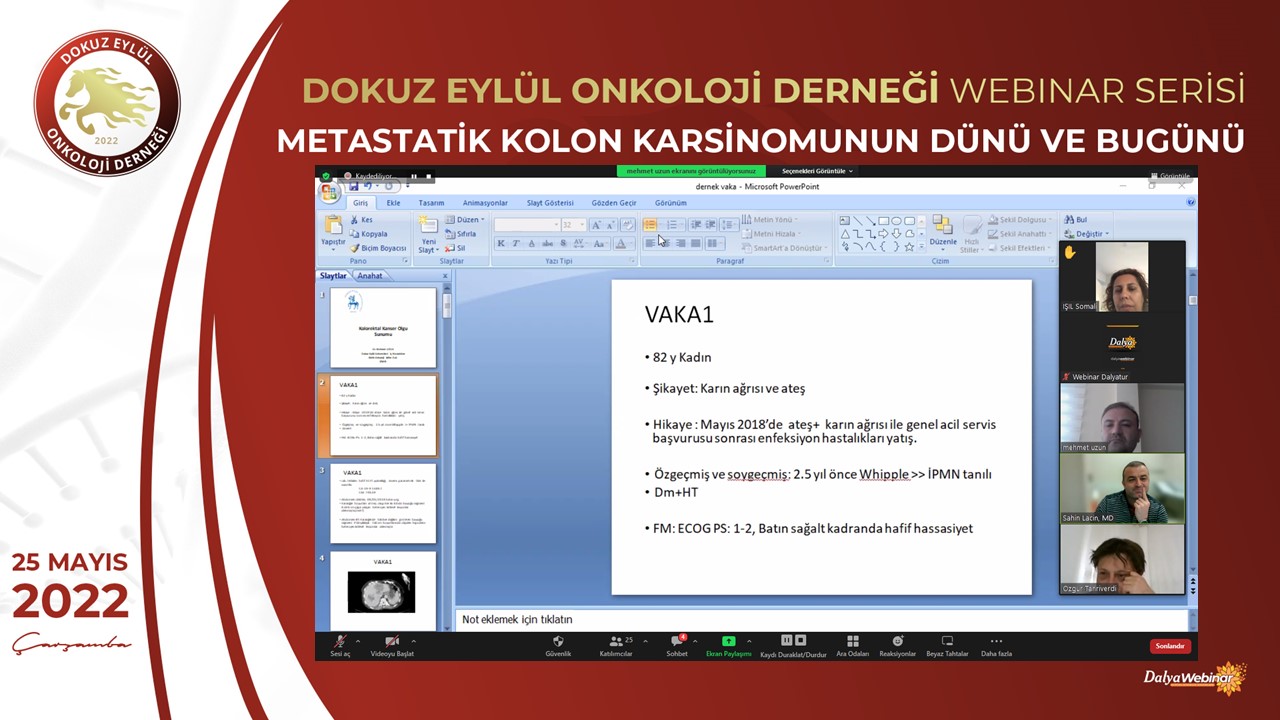Open Katılımcılar participants panel
Screen dimensions: 1280x720
[x=616, y=642]
